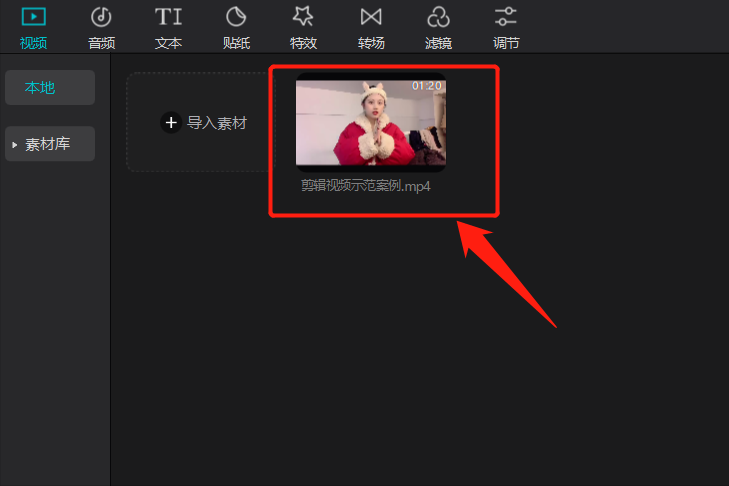Select the 剪辑视频示范案例.mp4 video thumbnail
Image resolution: width=729 pixels, height=486 pixels.
coord(371,122)
